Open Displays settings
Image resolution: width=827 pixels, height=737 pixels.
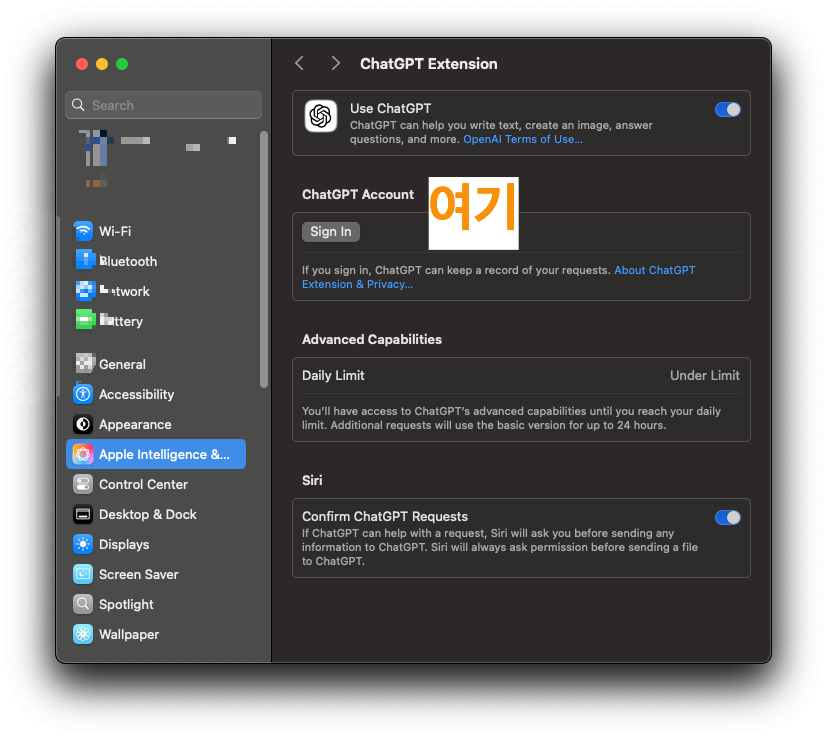tap(156, 544)
